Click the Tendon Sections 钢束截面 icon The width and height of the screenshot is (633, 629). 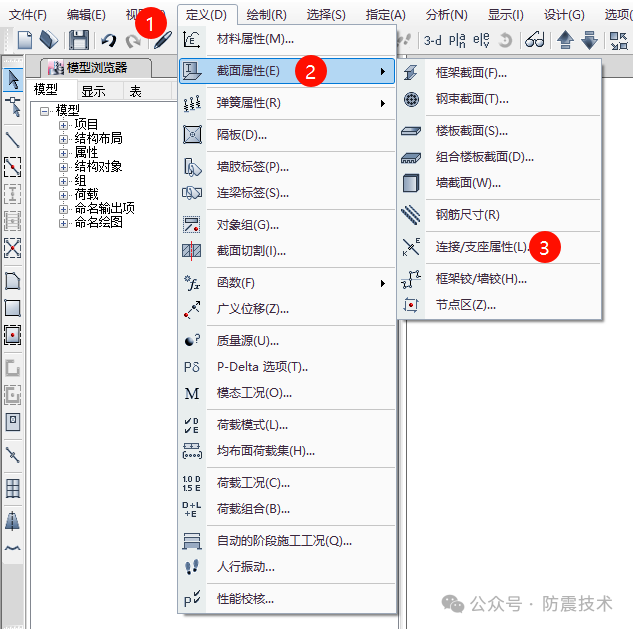[411, 99]
